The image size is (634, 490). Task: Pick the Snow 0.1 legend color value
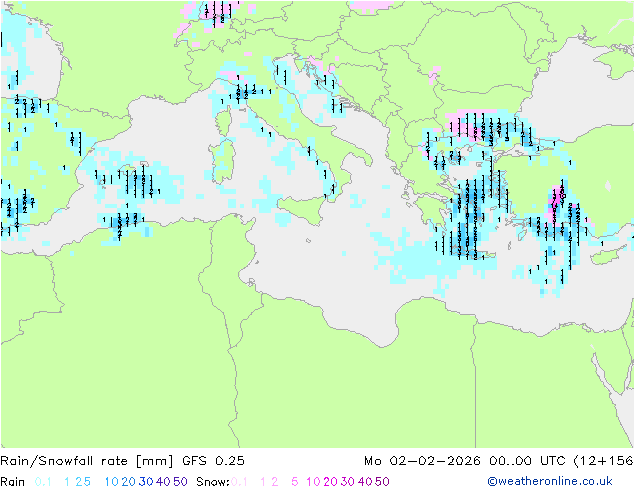[239, 482]
